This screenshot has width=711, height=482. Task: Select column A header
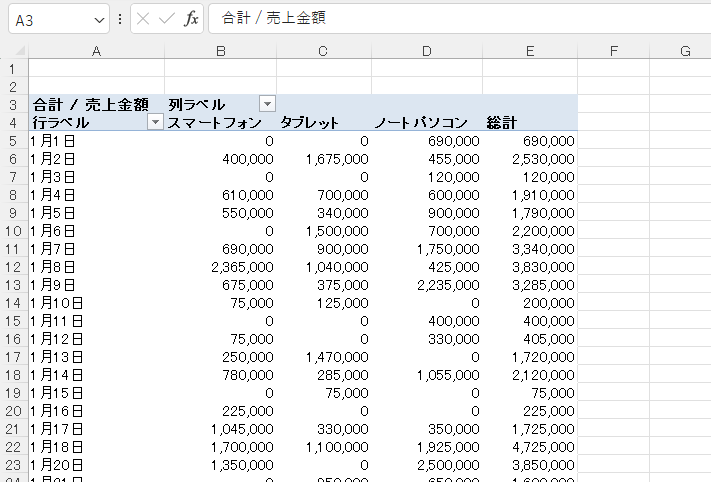(96, 51)
